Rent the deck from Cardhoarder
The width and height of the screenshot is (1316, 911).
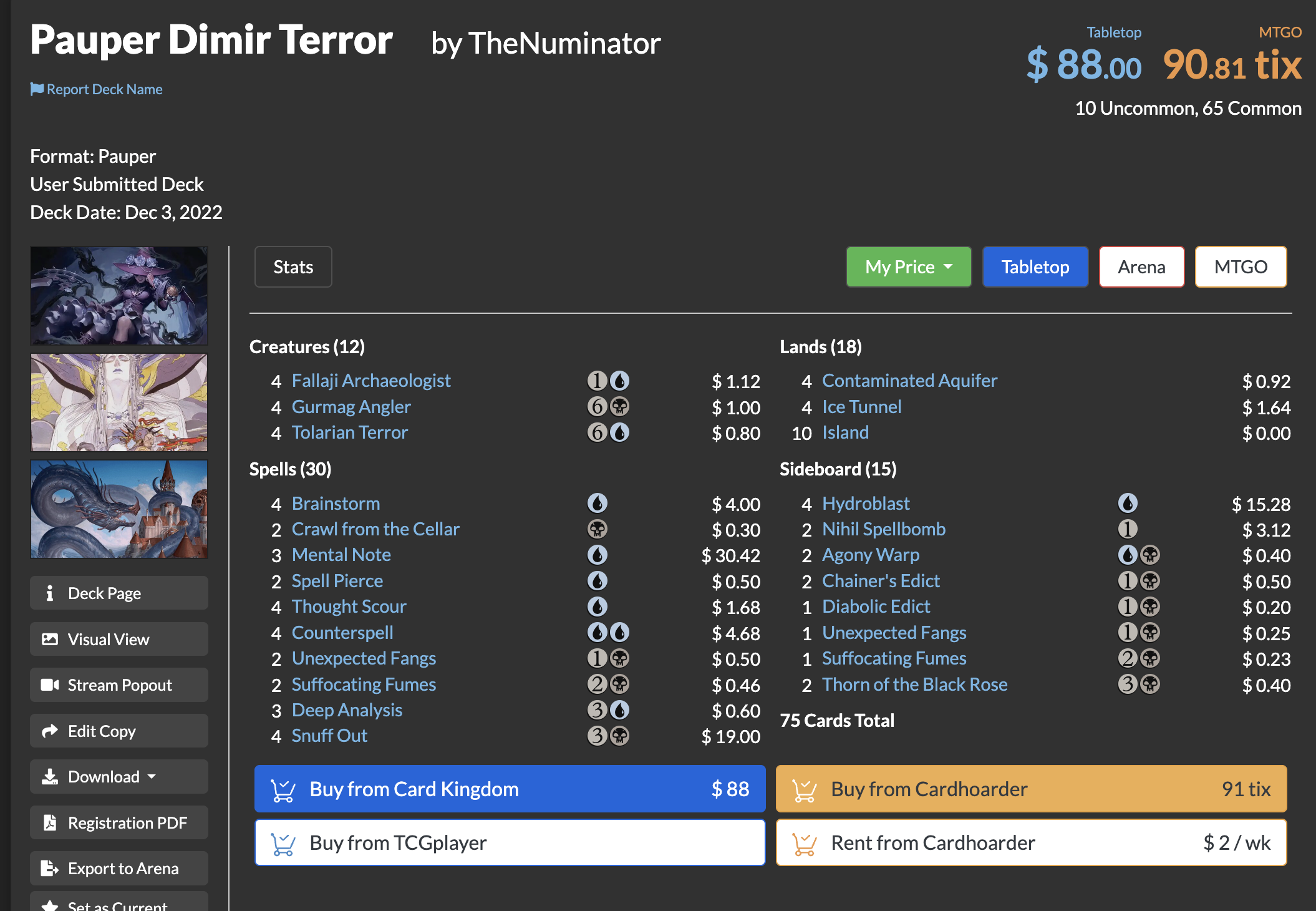pos(1031,843)
